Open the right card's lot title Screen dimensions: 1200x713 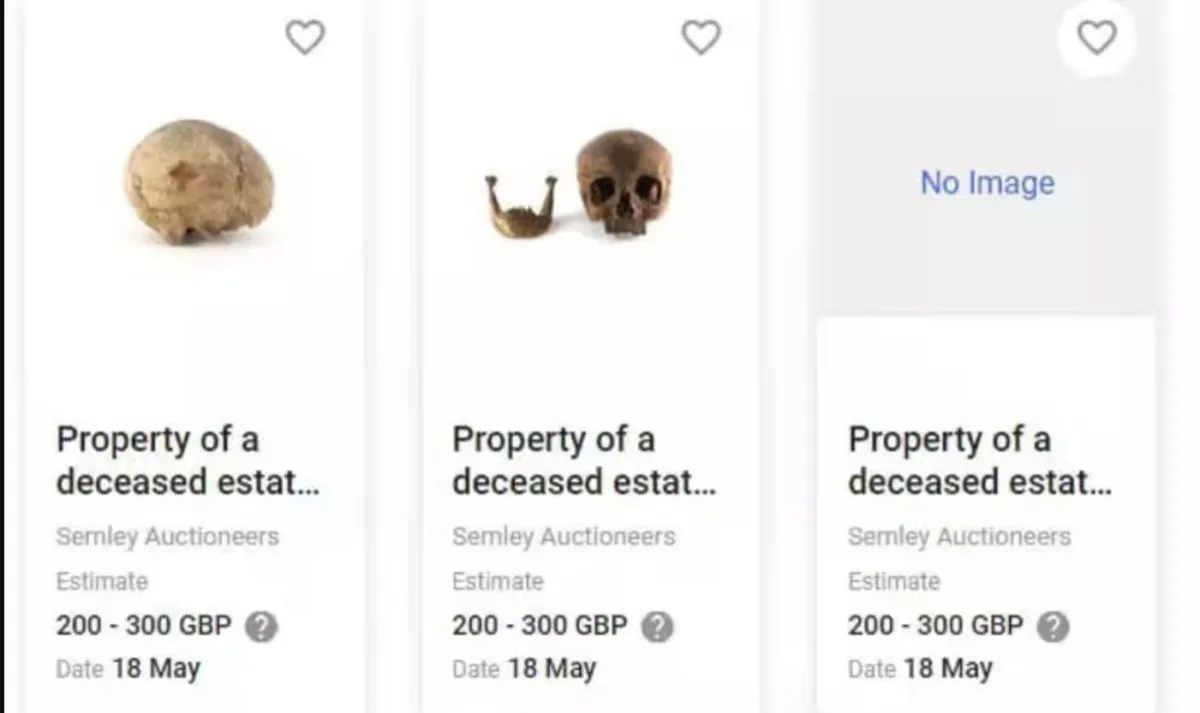979,460
